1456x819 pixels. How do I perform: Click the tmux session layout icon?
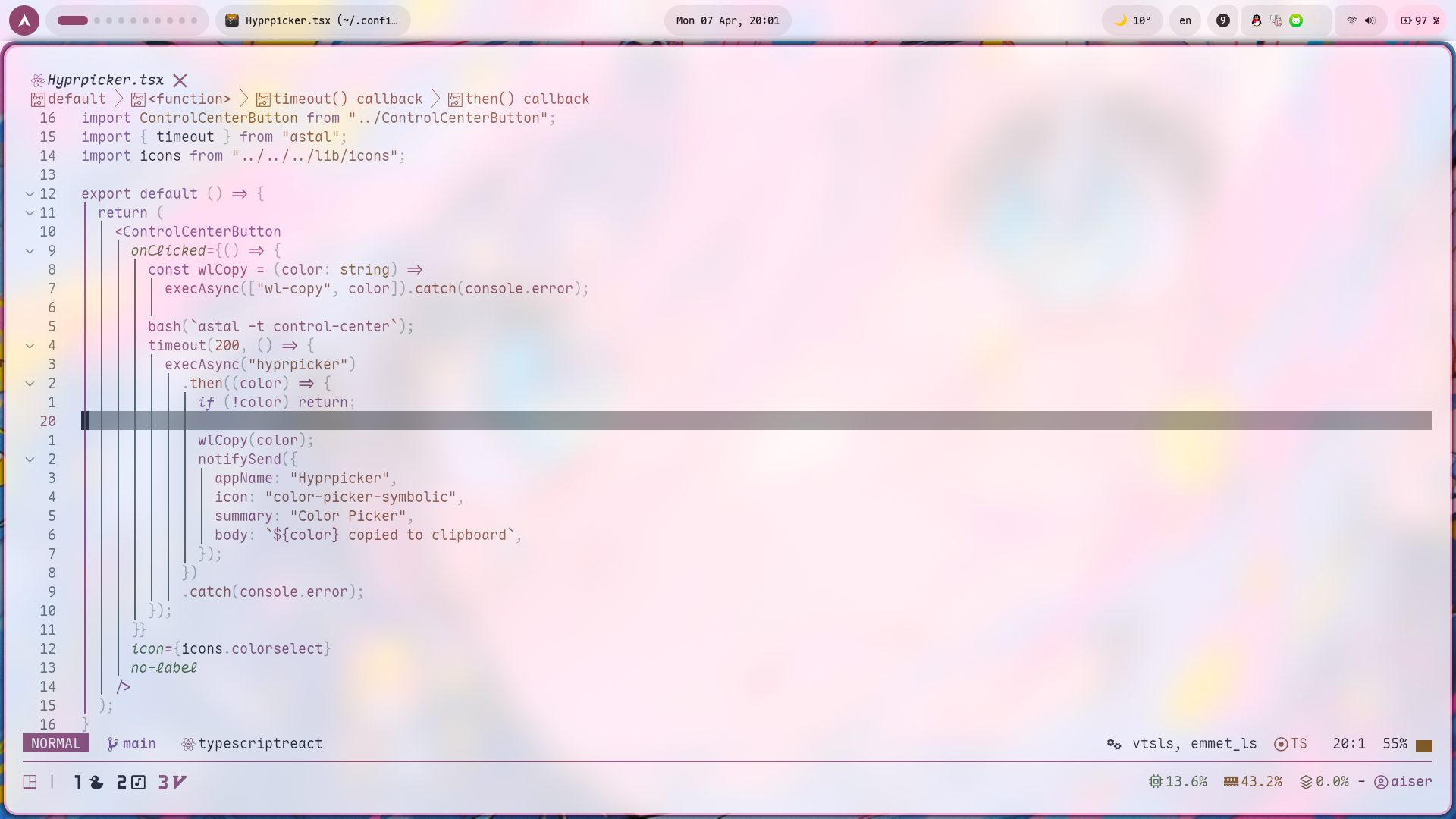coord(30,782)
